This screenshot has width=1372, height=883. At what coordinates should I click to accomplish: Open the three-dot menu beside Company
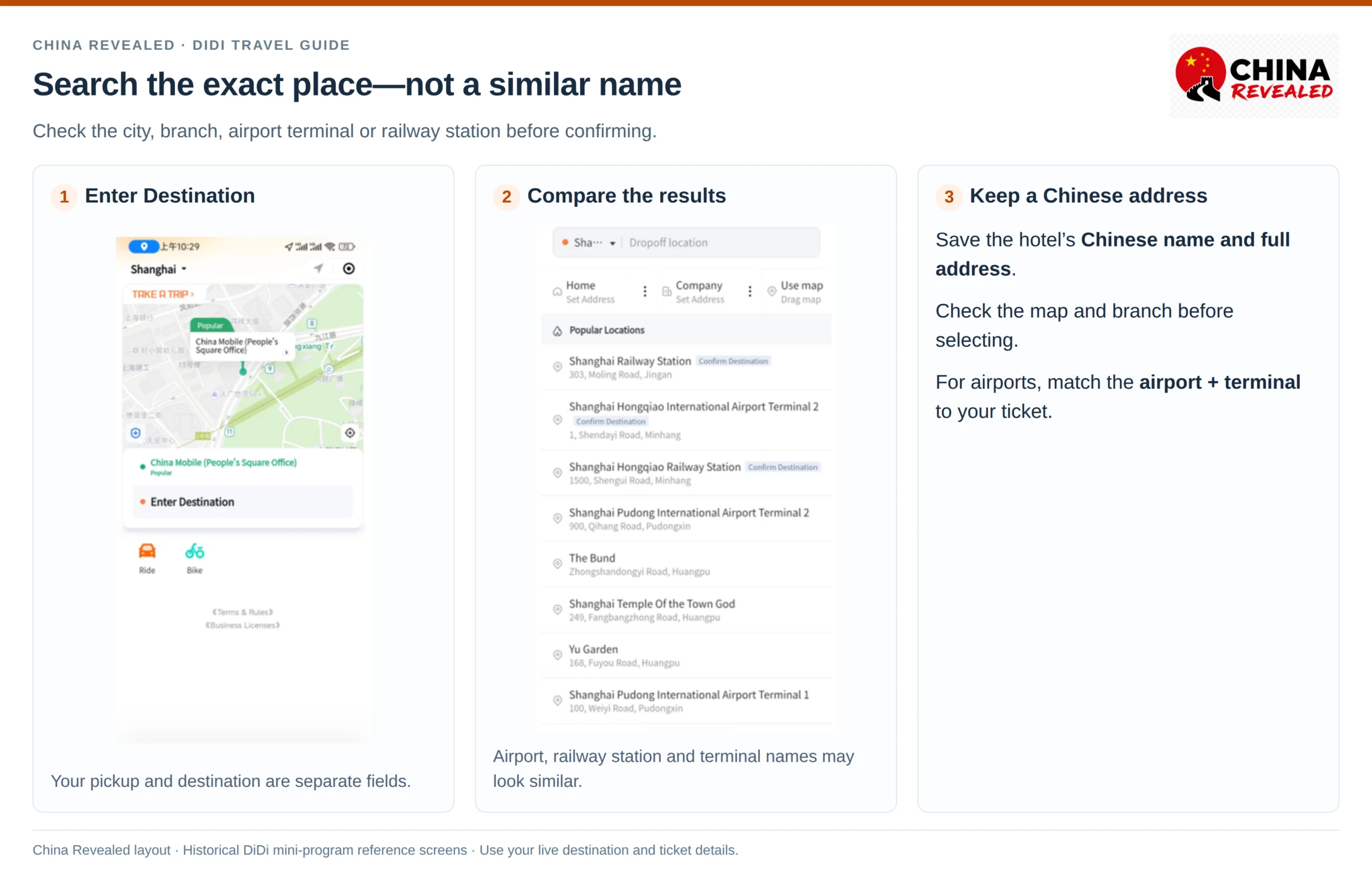(749, 291)
